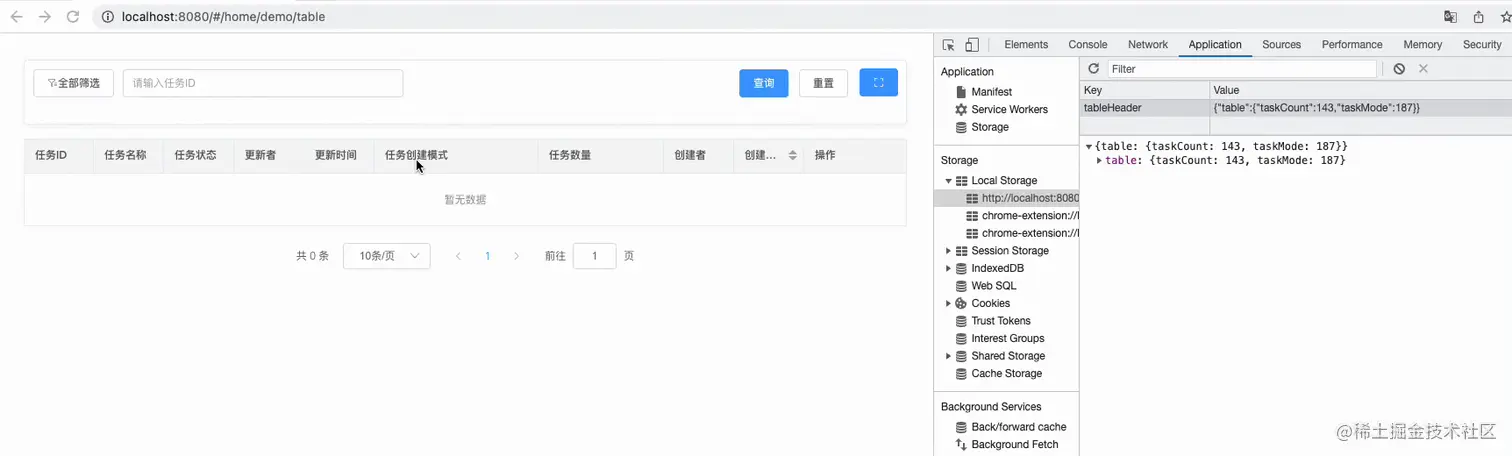Open Service Workers section
The height and width of the screenshot is (456, 1512).
(x=1009, y=110)
